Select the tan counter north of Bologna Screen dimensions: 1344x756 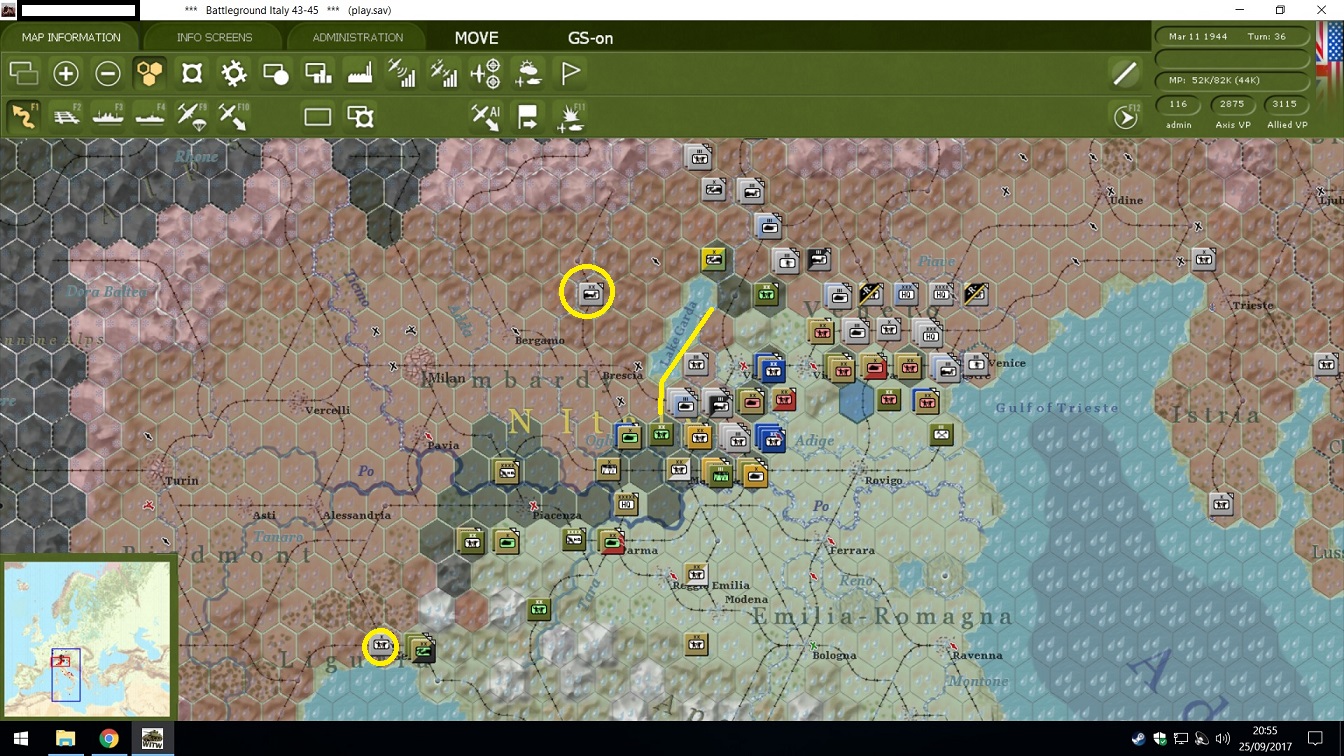[697, 644]
